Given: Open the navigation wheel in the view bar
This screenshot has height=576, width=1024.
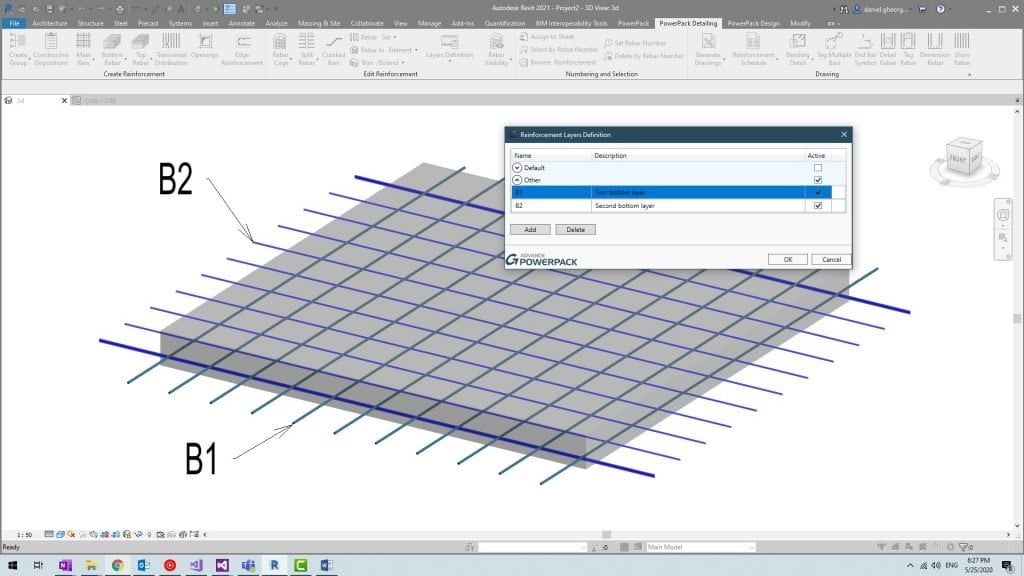Looking at the screenshot, I should coord(1003,216).
